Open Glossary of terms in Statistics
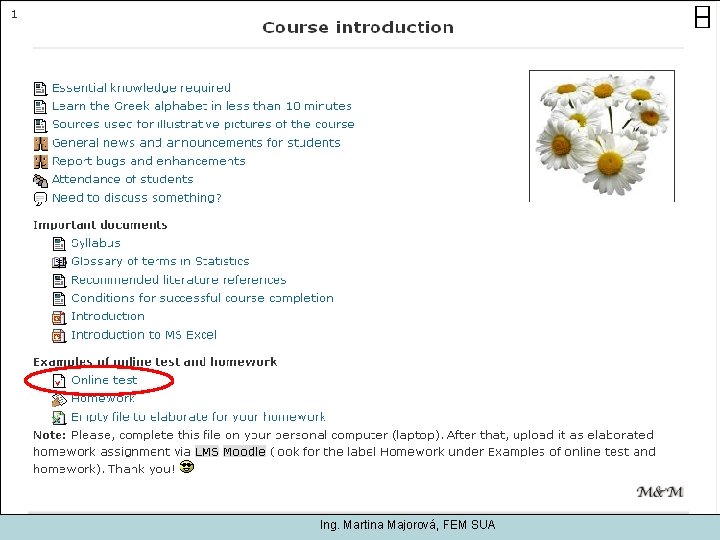This screenshot has height=540, width=720. coord(160,261)
